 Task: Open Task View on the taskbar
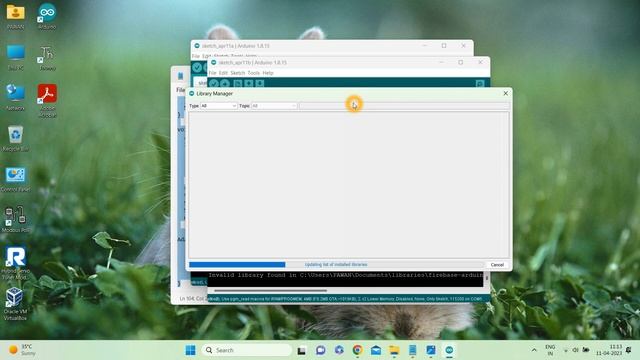pyautogui.click(x=302, y=350)
